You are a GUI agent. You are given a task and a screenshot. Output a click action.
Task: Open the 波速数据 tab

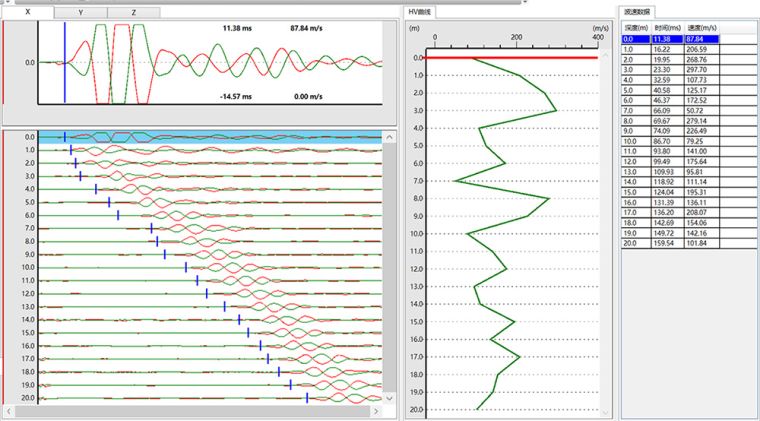coord(636,12)
